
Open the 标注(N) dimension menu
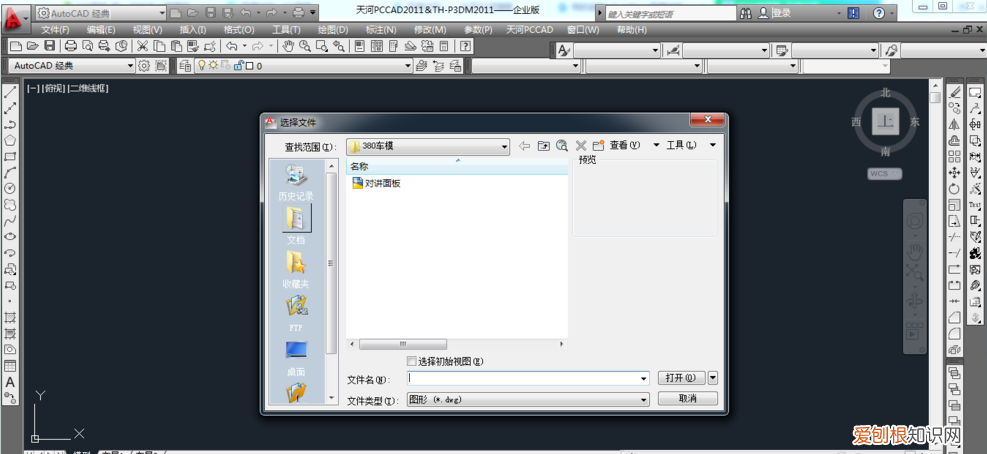coord(381,30)
